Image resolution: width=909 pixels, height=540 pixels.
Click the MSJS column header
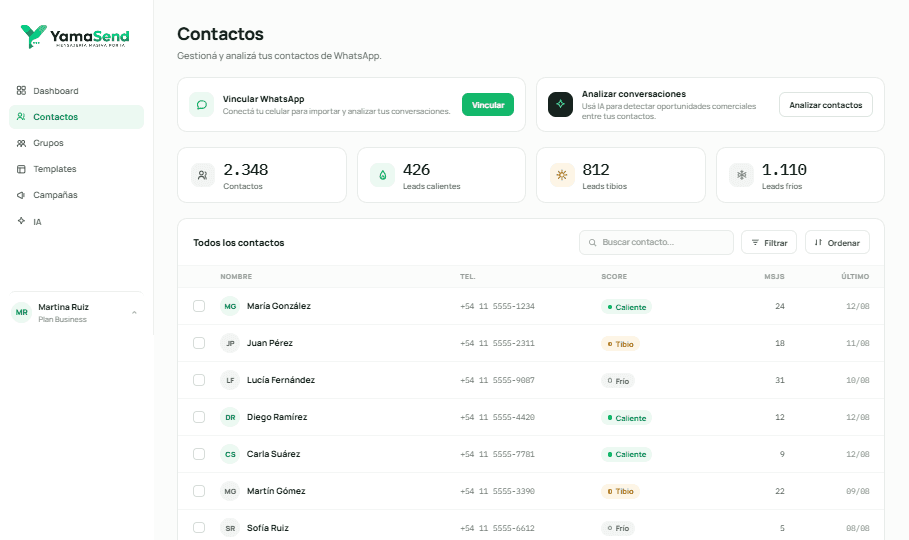(x=774, y=277)
